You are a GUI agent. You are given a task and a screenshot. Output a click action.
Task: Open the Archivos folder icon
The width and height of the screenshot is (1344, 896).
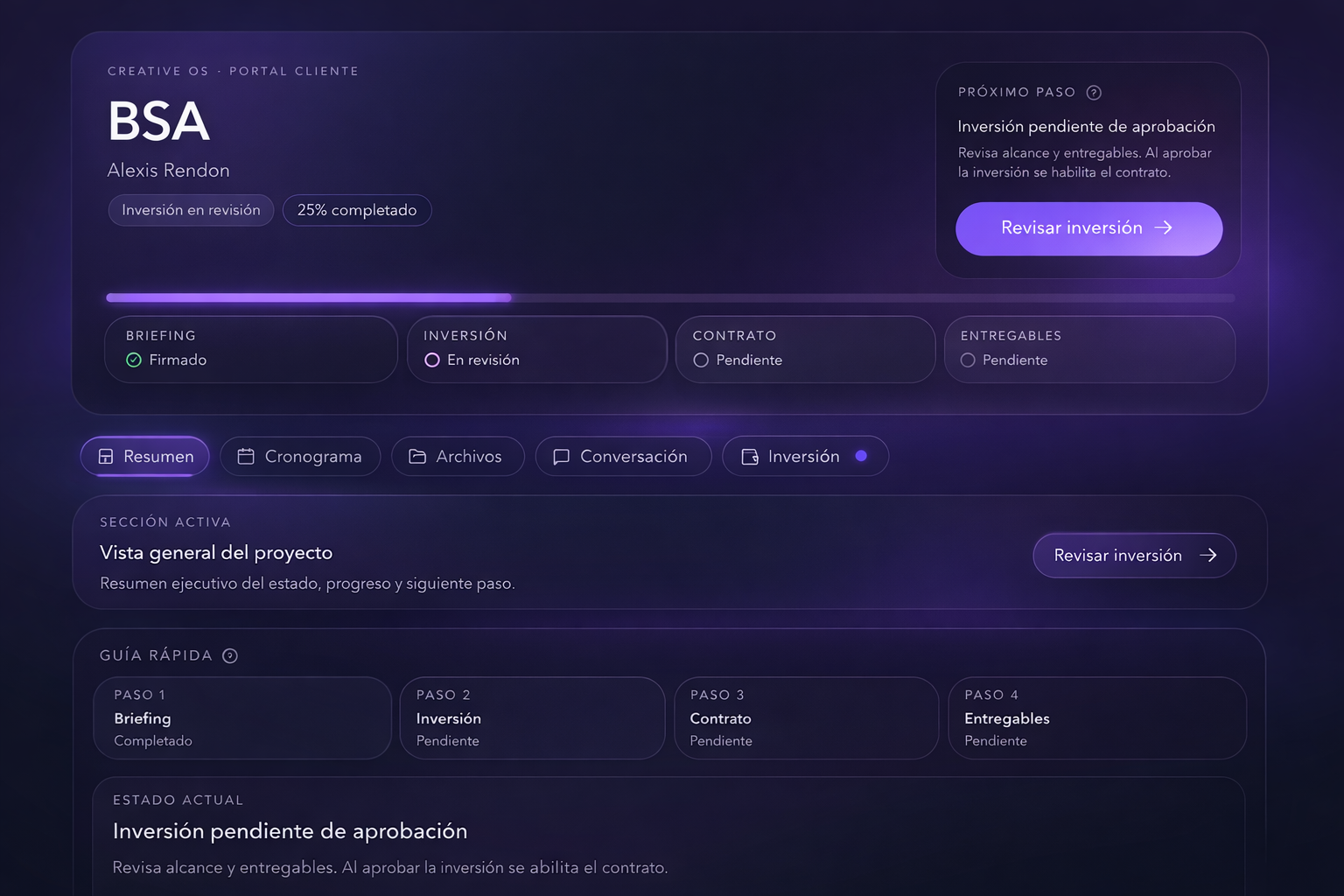tap(416, 456)
